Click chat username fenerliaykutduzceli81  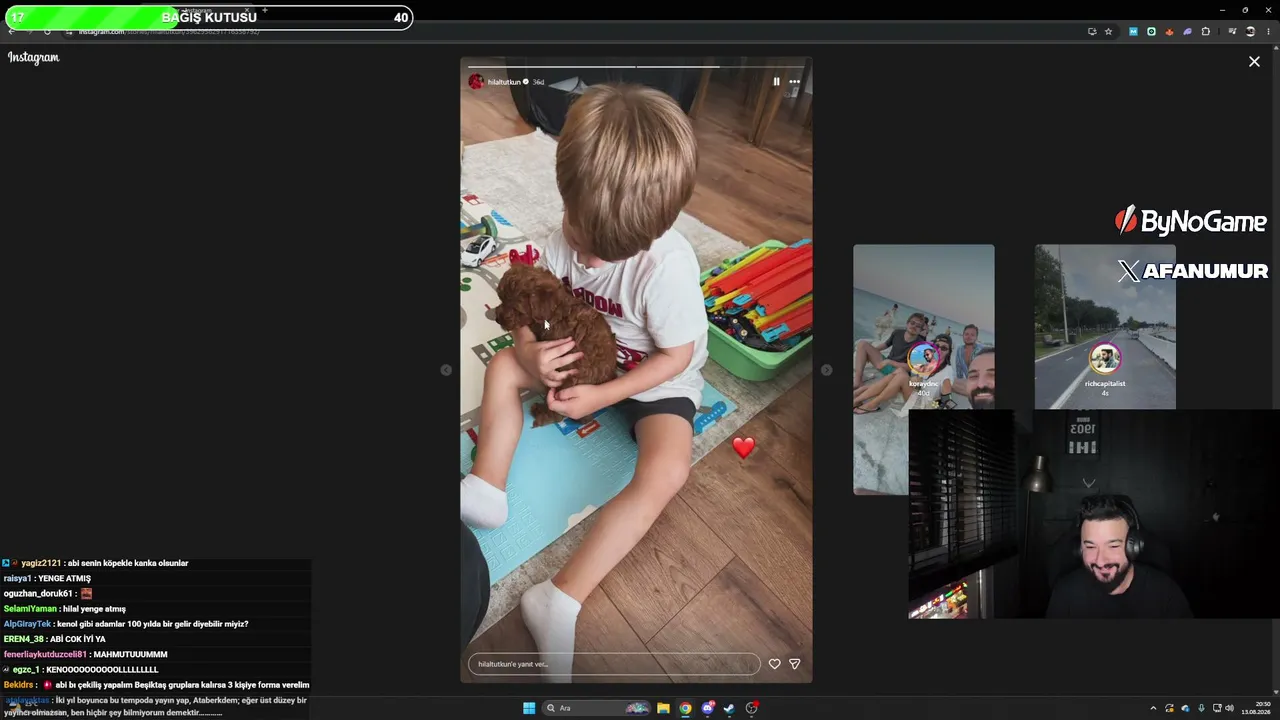45,654
